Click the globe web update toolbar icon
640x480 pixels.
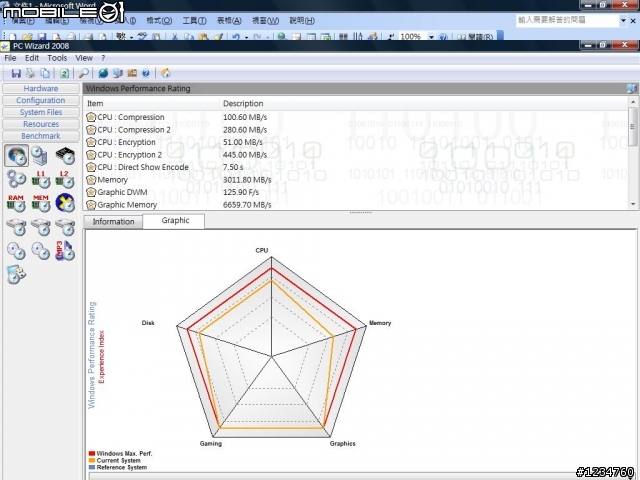[x=103, y=73]
